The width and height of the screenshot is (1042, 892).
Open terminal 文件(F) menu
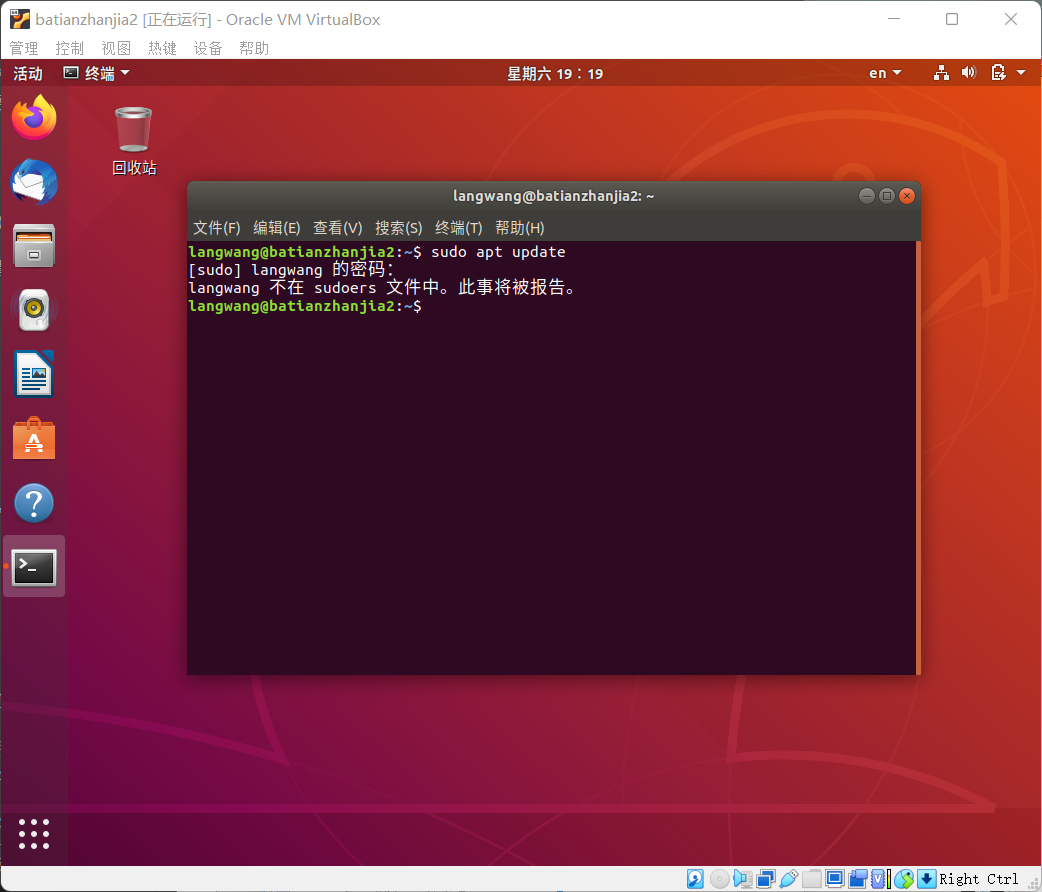(x=217, y=228)
